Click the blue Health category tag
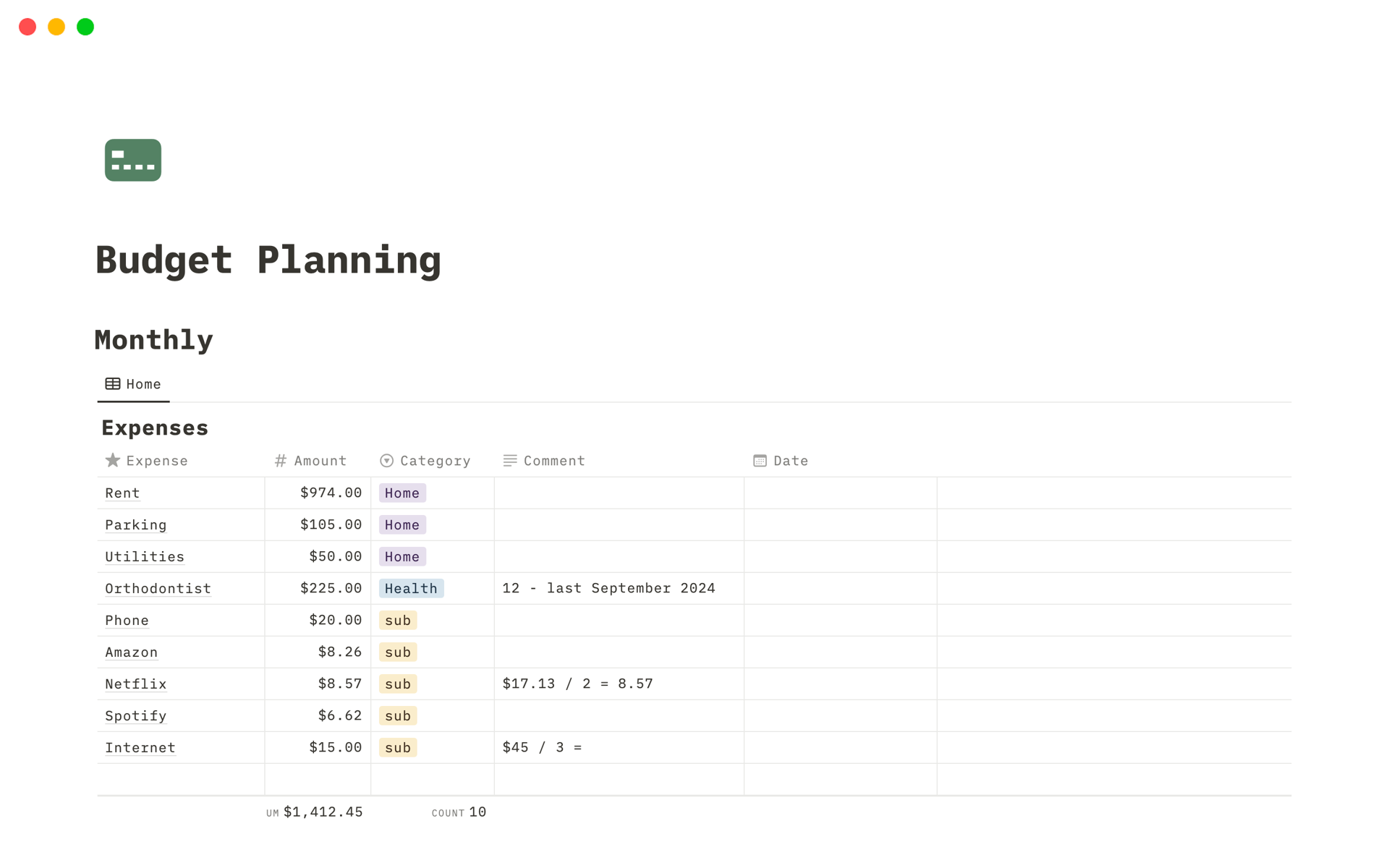 point(411,588)
